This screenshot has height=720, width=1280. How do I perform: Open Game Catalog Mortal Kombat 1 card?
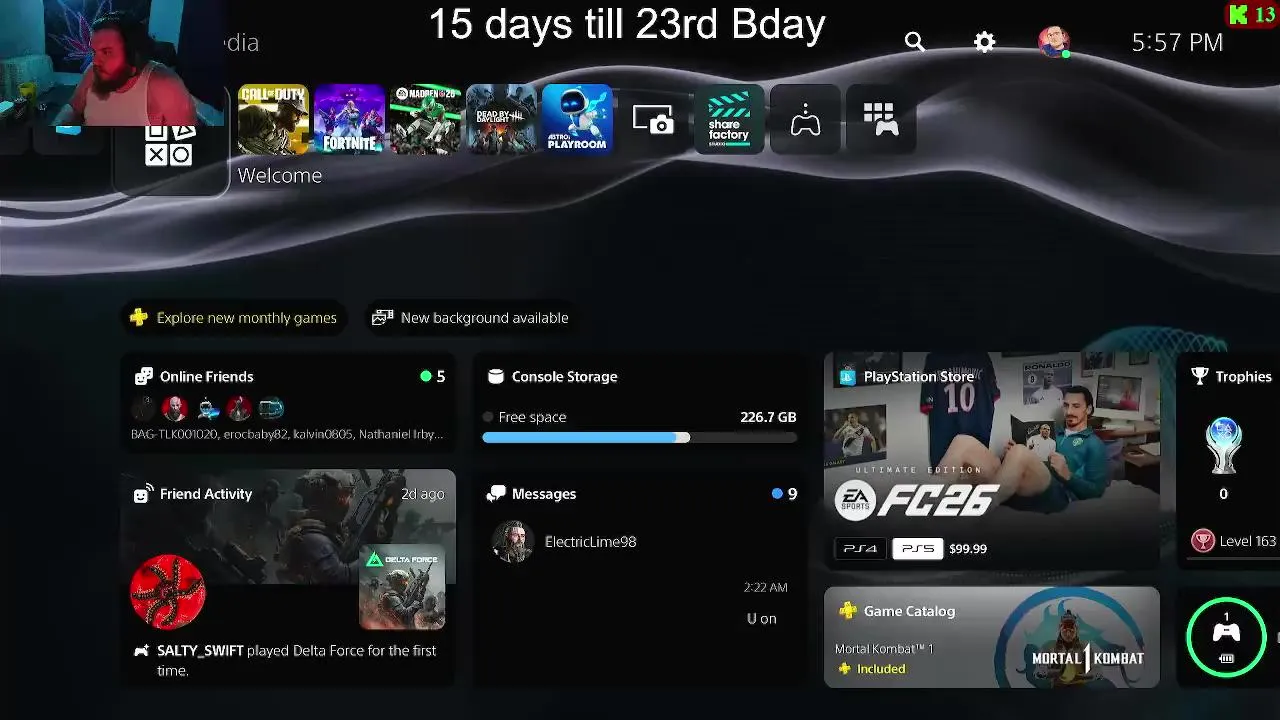(992, 638)
